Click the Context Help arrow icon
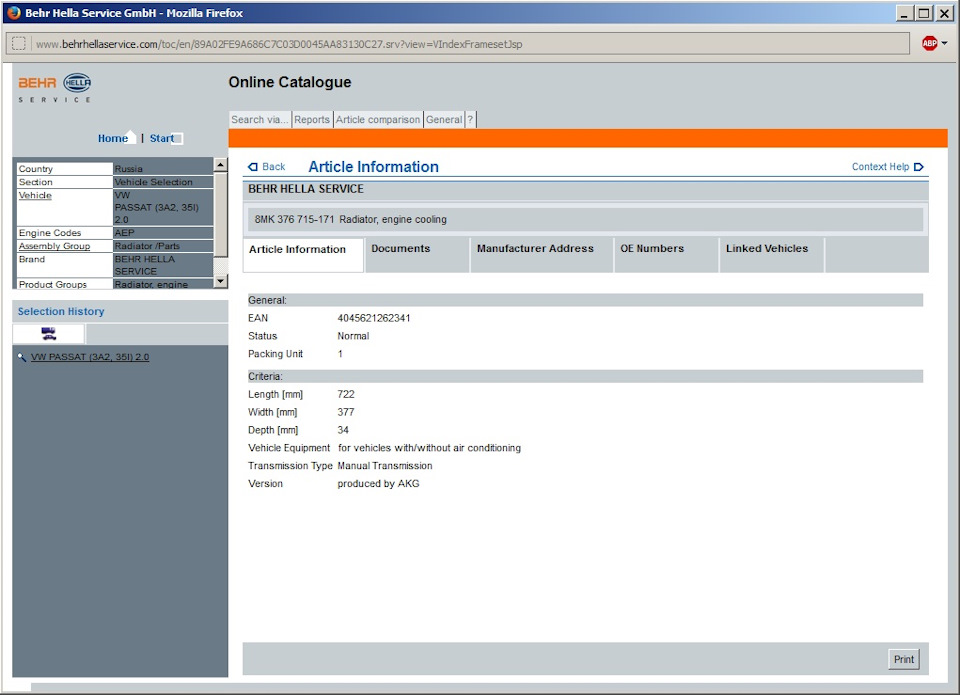 point(918,167)
